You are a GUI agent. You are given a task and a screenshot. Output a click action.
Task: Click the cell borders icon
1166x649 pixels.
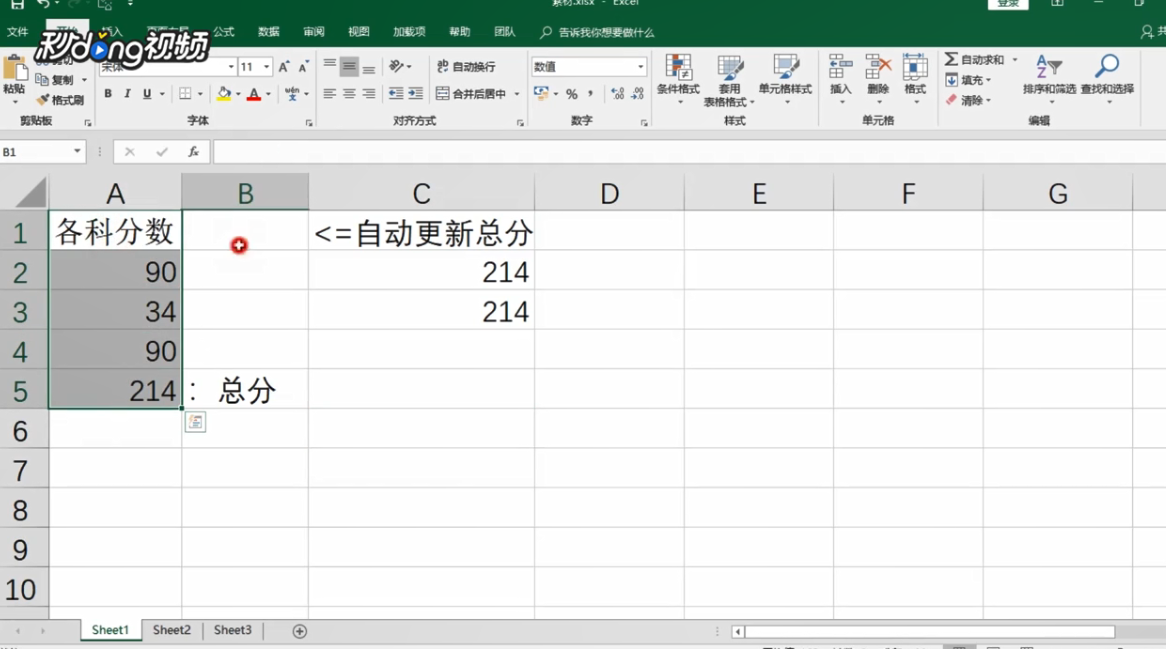[185, 94]
